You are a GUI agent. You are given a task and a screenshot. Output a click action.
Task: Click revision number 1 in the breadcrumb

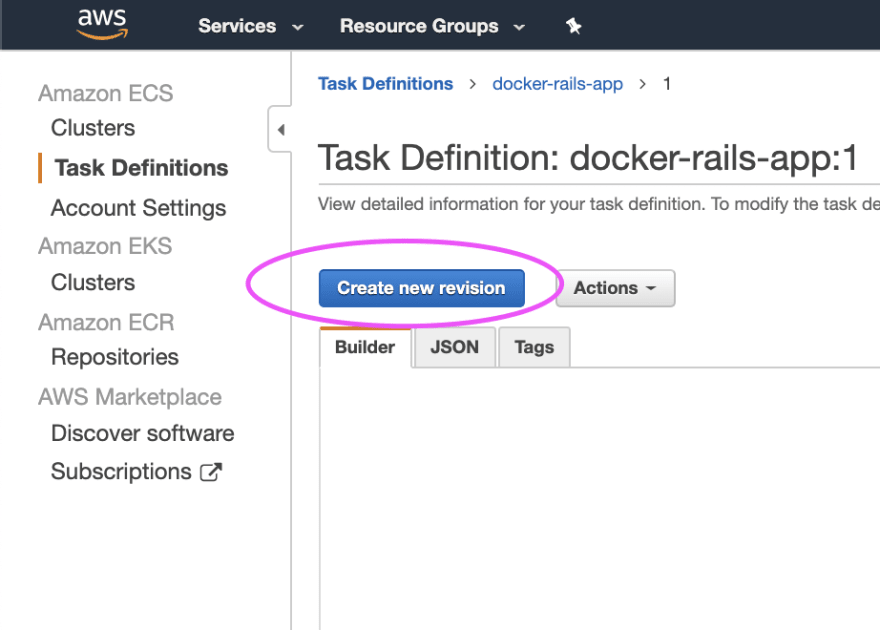[667, 84]
